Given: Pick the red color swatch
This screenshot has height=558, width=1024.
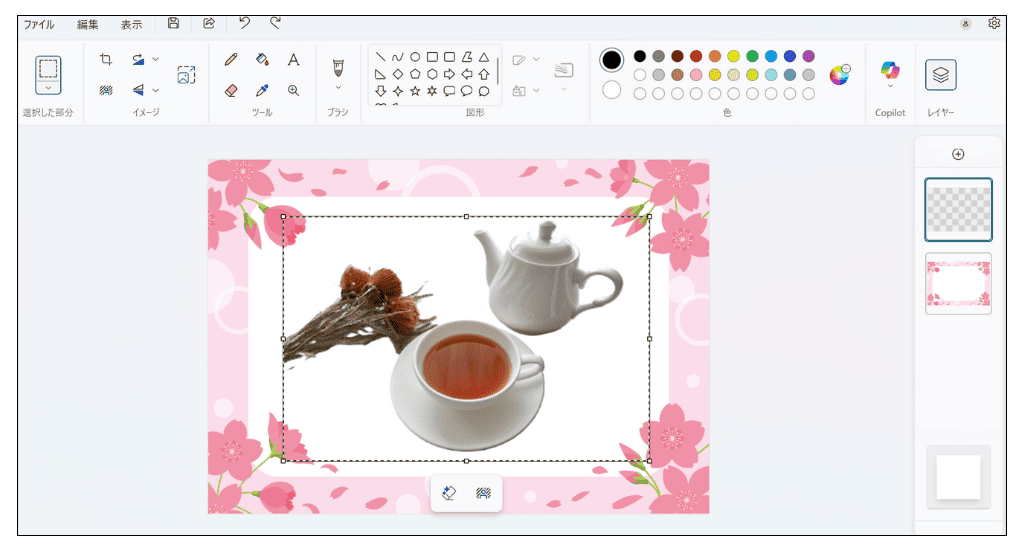Looking at the screenshot, I should (696, 56).
